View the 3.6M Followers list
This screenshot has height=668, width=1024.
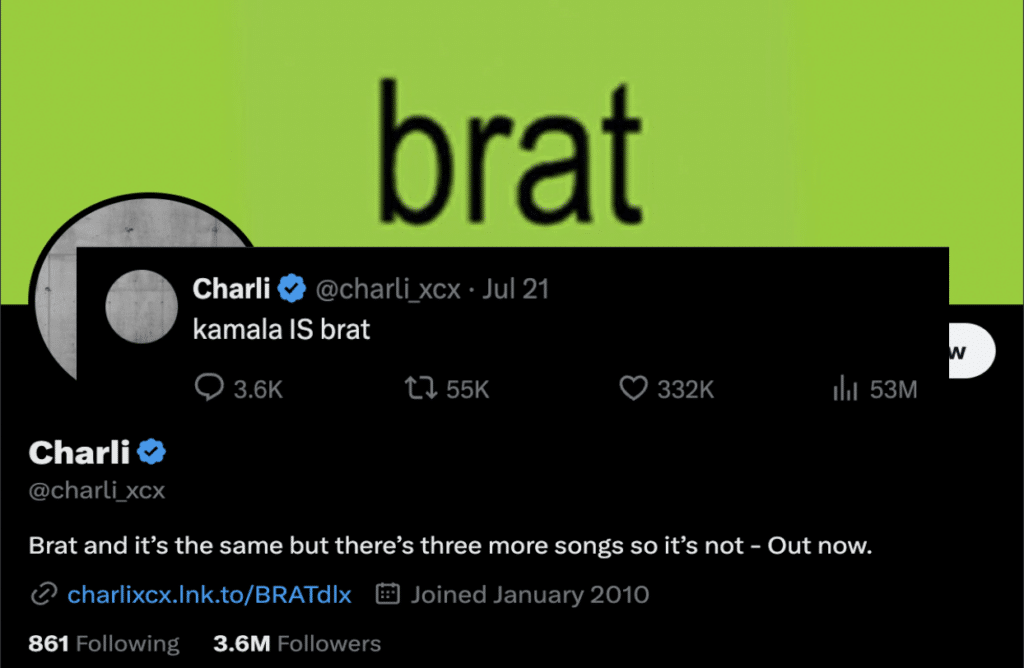(x=296, y=643)
